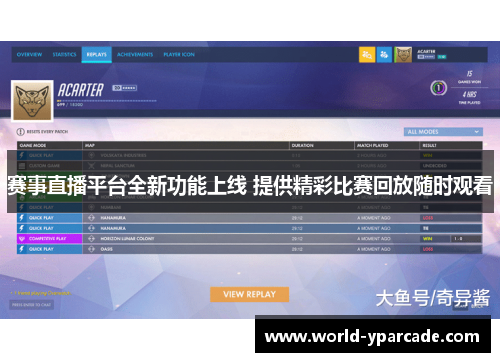The width and height of the screenshot is (500, 362).
Task: Click the Competitive Play mode icon
Action: (x=22, y=239)
